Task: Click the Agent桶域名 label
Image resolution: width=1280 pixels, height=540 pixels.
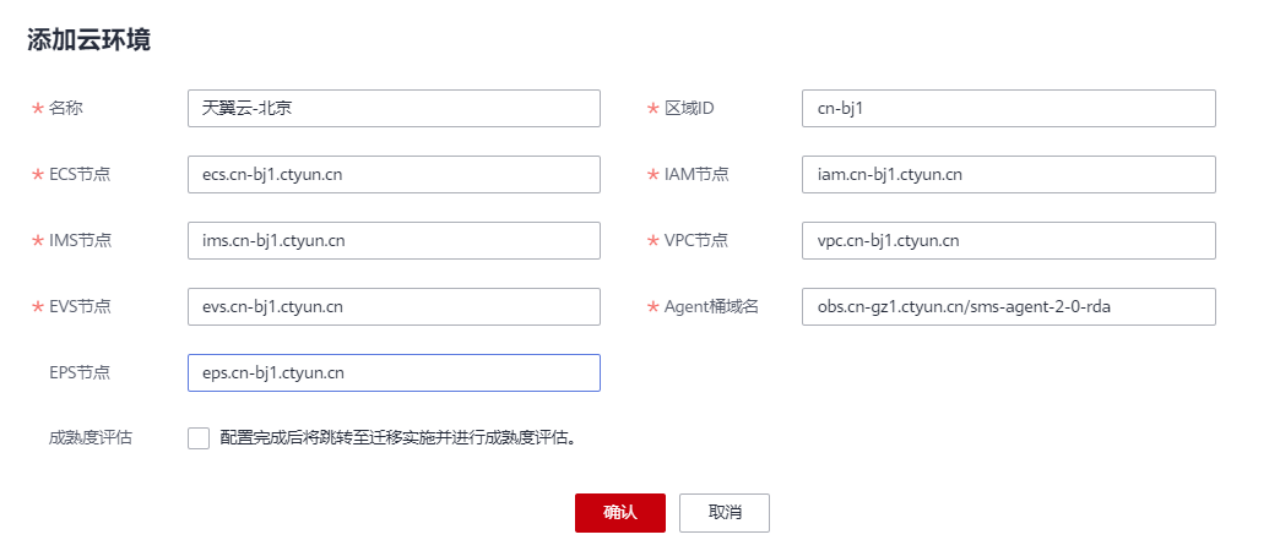Action: pos(711,306)
